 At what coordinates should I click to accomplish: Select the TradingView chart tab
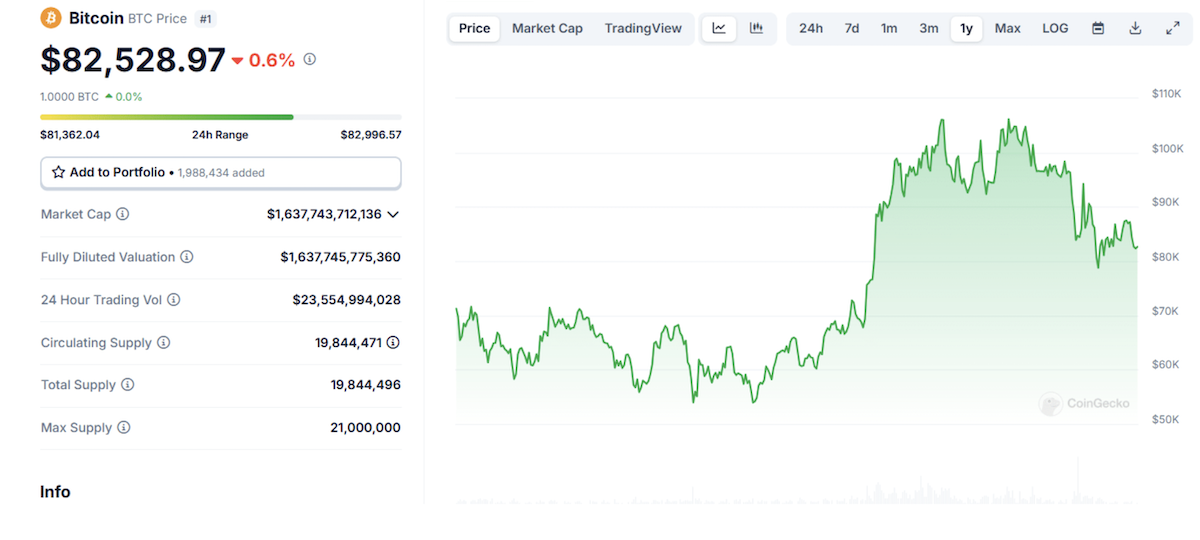coord(643,28)
